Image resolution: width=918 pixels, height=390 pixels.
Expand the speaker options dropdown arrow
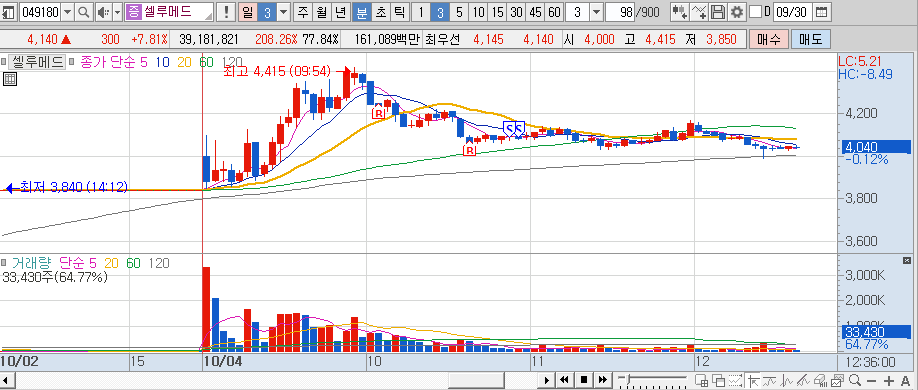coord(117,11)
